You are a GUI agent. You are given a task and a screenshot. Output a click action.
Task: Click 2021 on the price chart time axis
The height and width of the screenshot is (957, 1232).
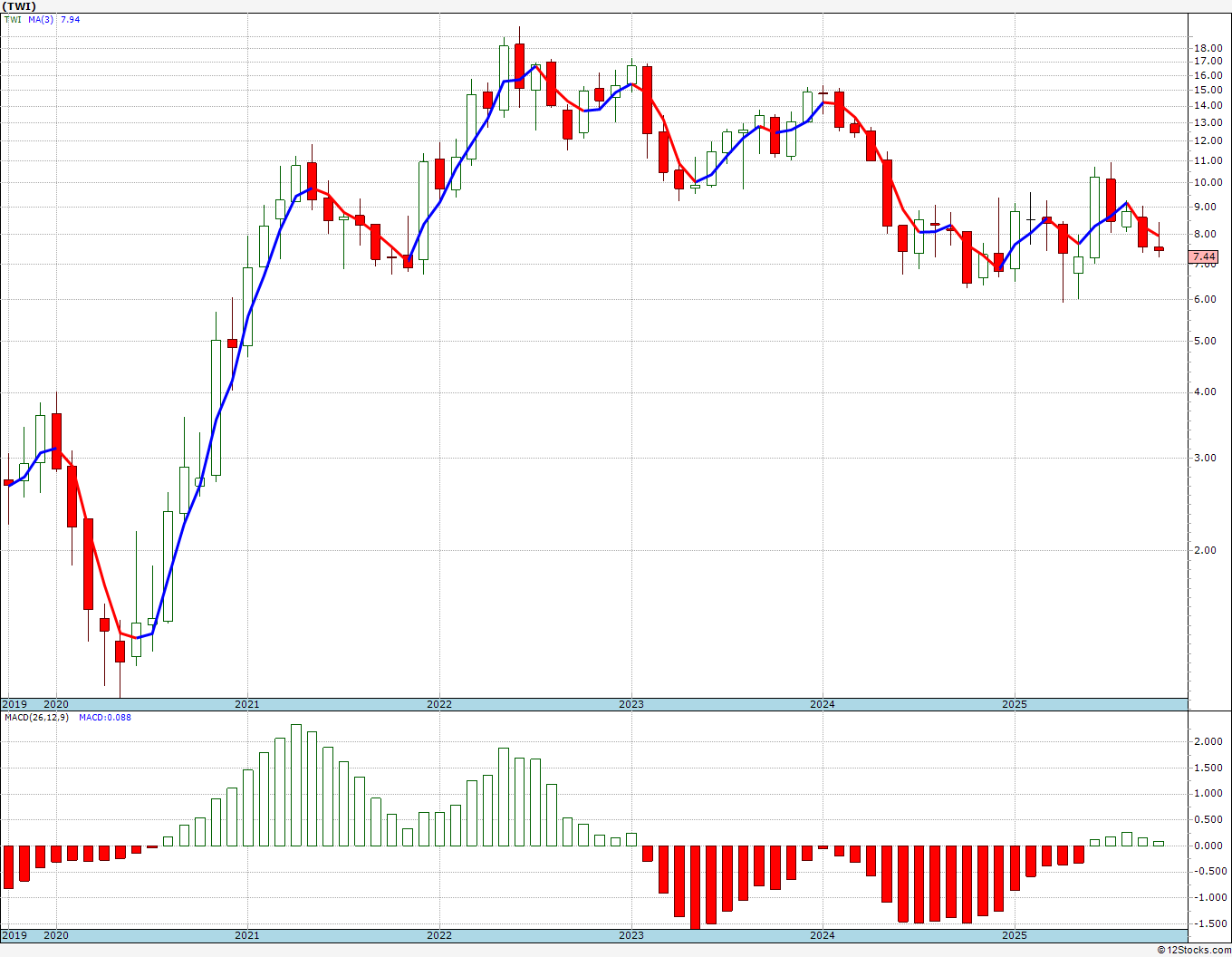pos(247,704)
